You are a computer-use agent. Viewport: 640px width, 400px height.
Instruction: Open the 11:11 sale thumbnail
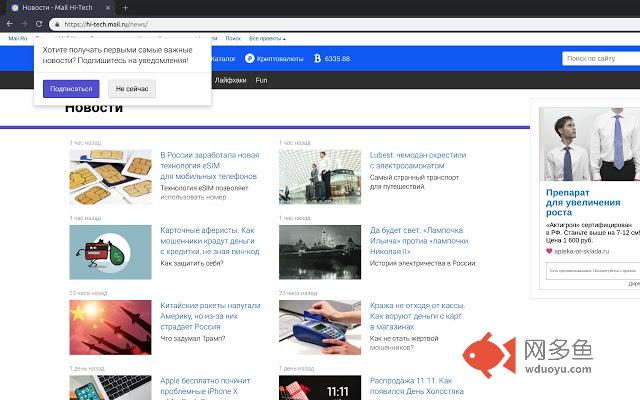[x=320, y=388]
